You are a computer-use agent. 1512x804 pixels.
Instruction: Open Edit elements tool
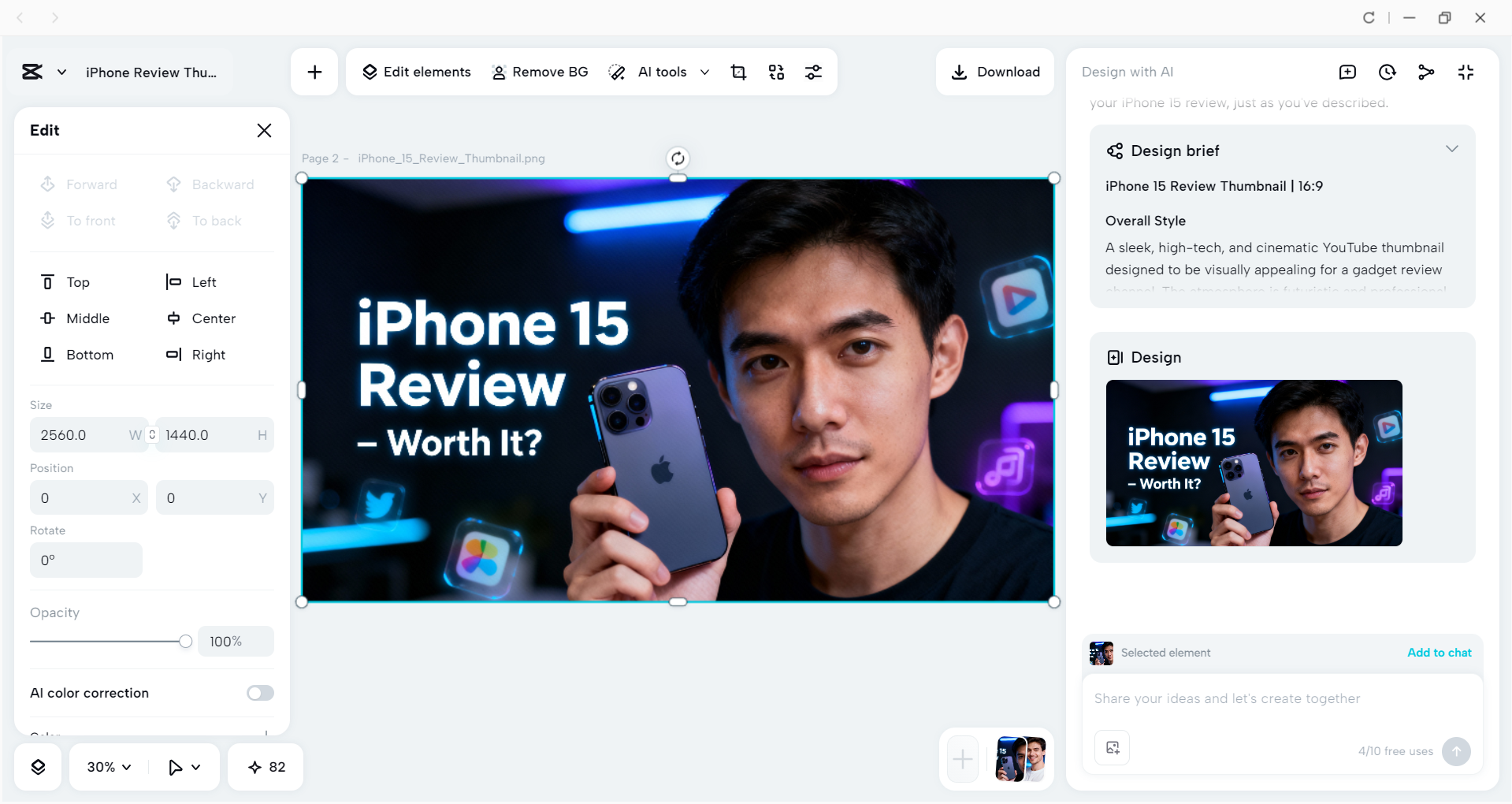[x=416, y=73]
